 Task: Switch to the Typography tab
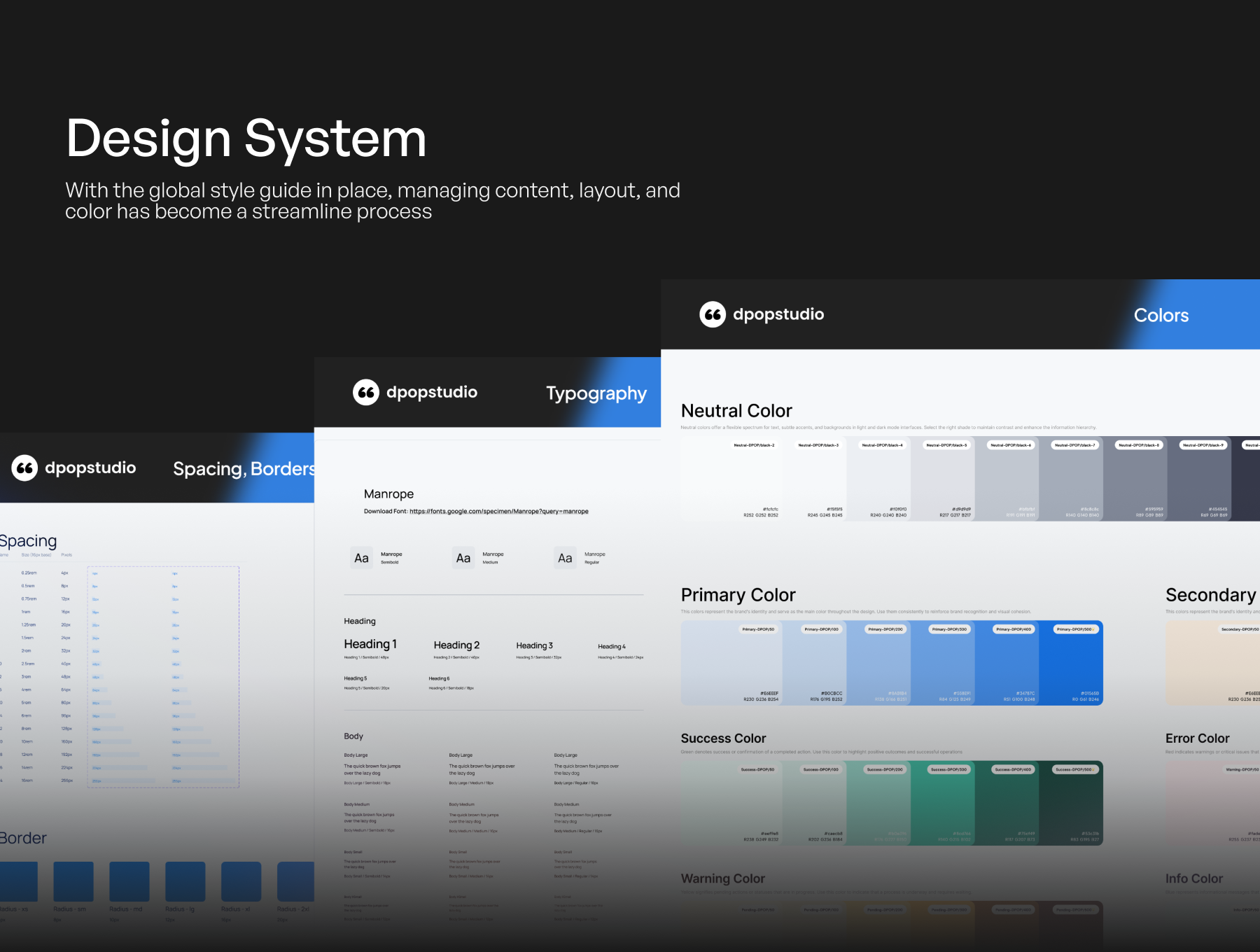coord(596,393)
